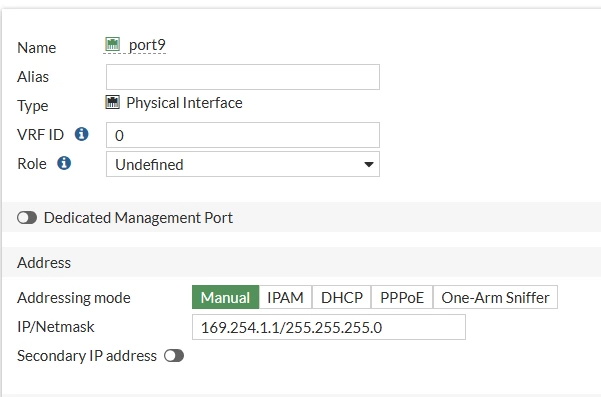601x397 pixels.
Task: Focus the VRF ID field containing 0
Action: (x=243, y=135)
